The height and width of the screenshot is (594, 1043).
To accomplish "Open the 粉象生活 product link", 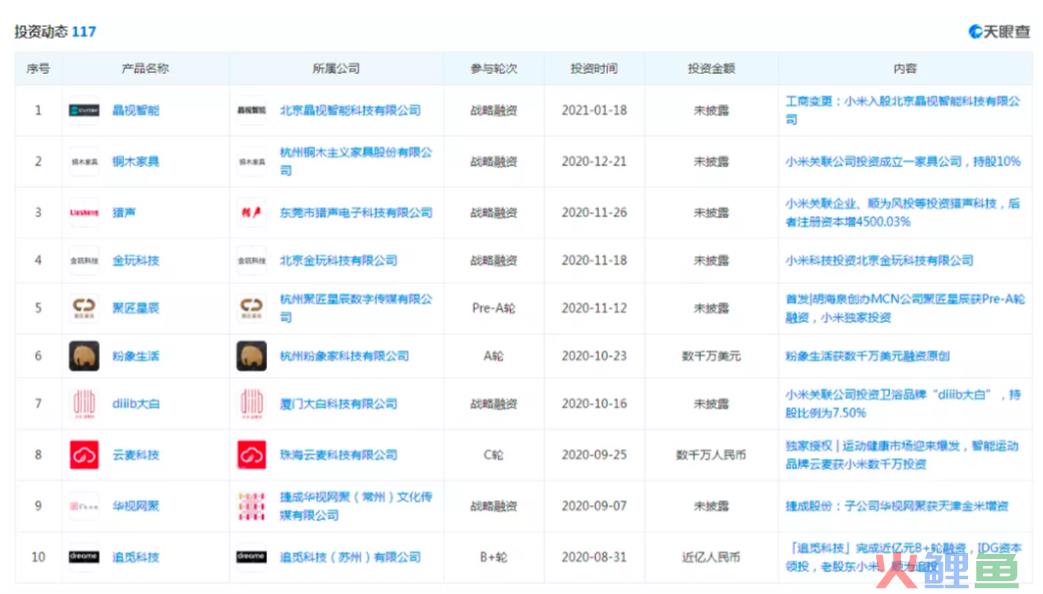I will tap(136, 356).
